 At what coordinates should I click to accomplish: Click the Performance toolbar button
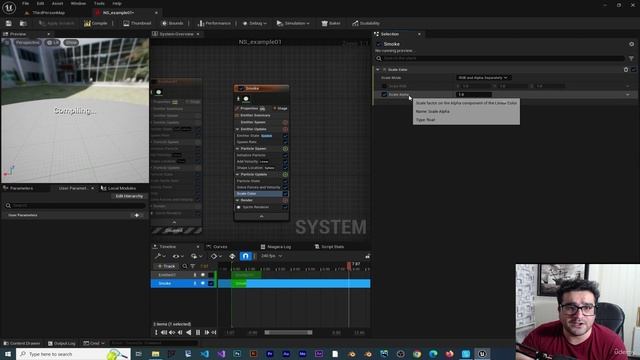[214, 23]
